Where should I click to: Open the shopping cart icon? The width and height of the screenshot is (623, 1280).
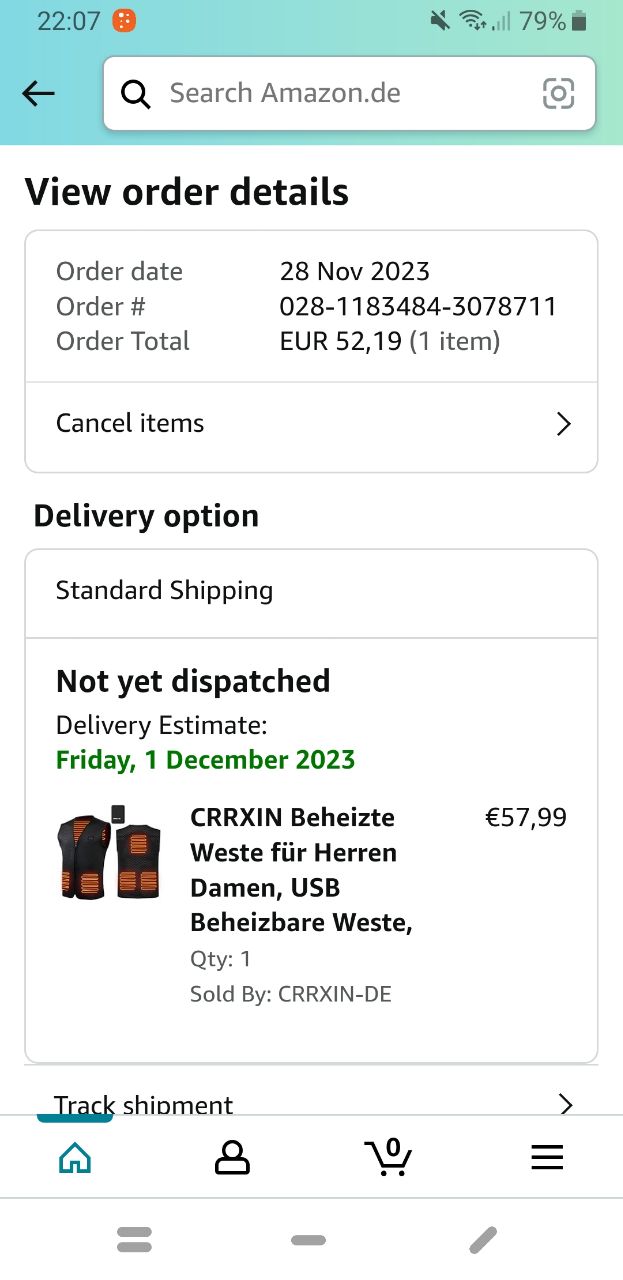click(x=389, y=1156)
